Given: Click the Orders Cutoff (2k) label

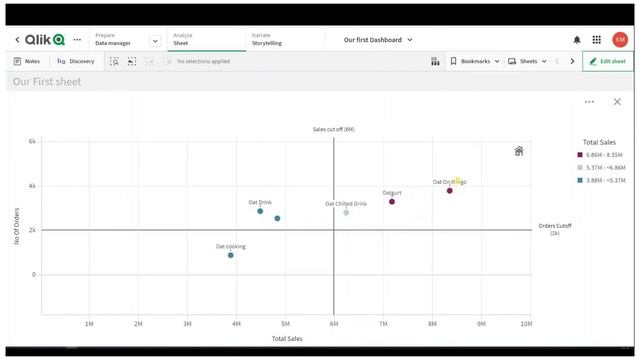Looking at the screenshot, I should [554, 229].
